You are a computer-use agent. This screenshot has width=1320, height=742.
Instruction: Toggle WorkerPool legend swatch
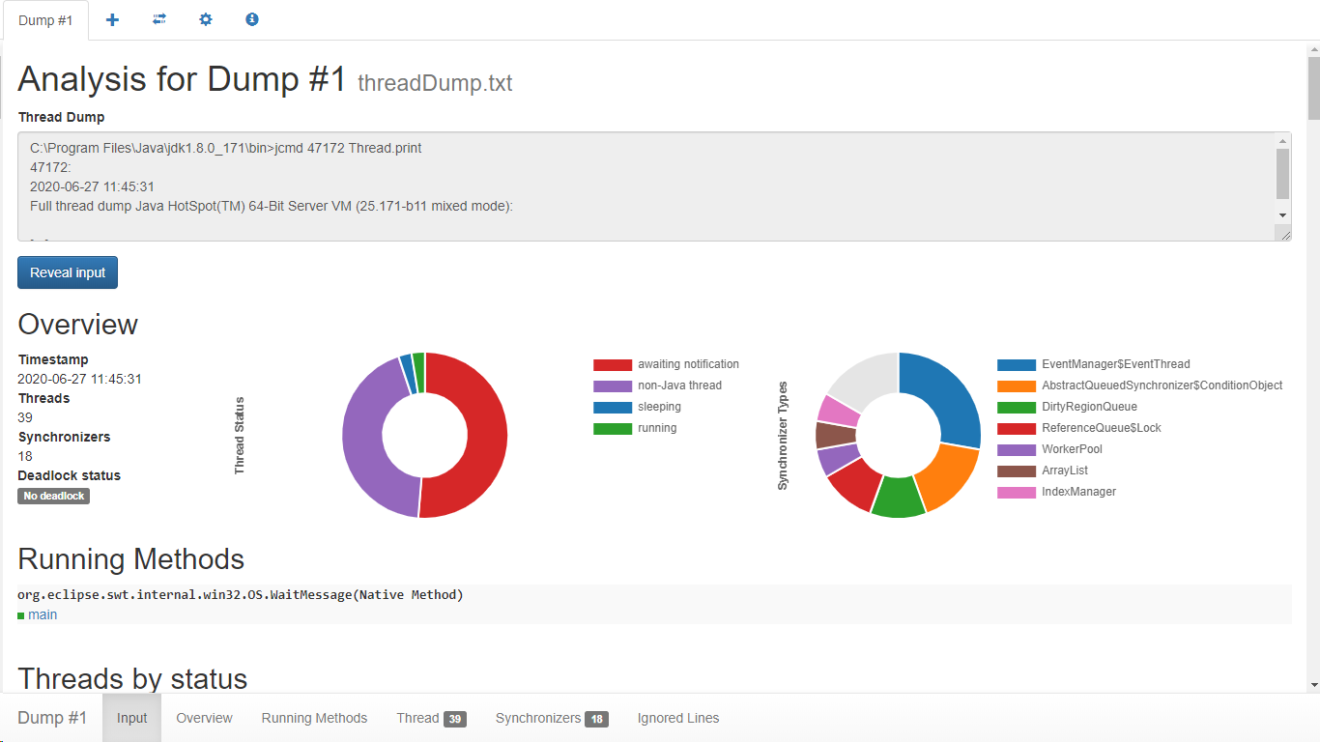(1016, 450)
